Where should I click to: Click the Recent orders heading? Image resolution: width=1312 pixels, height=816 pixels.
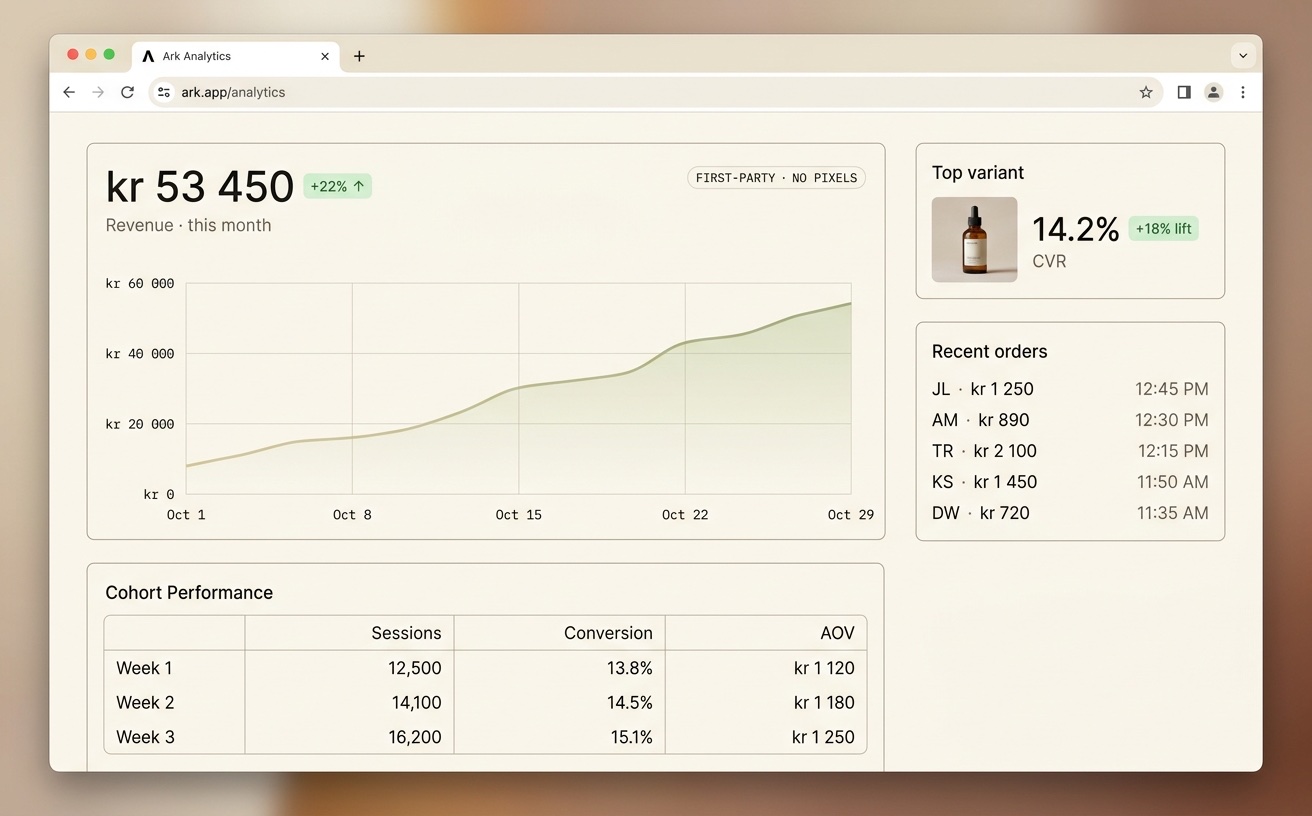[990, 351]
